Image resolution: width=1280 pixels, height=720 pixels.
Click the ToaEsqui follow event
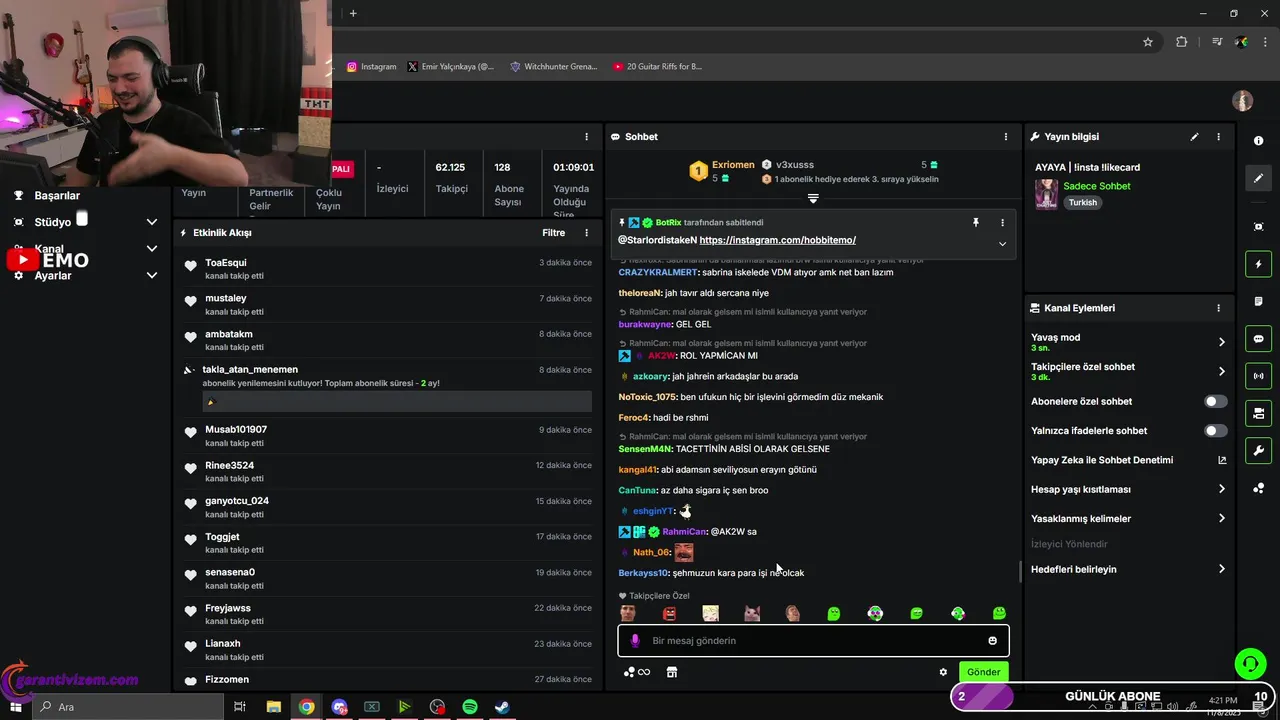coord(389,269)
